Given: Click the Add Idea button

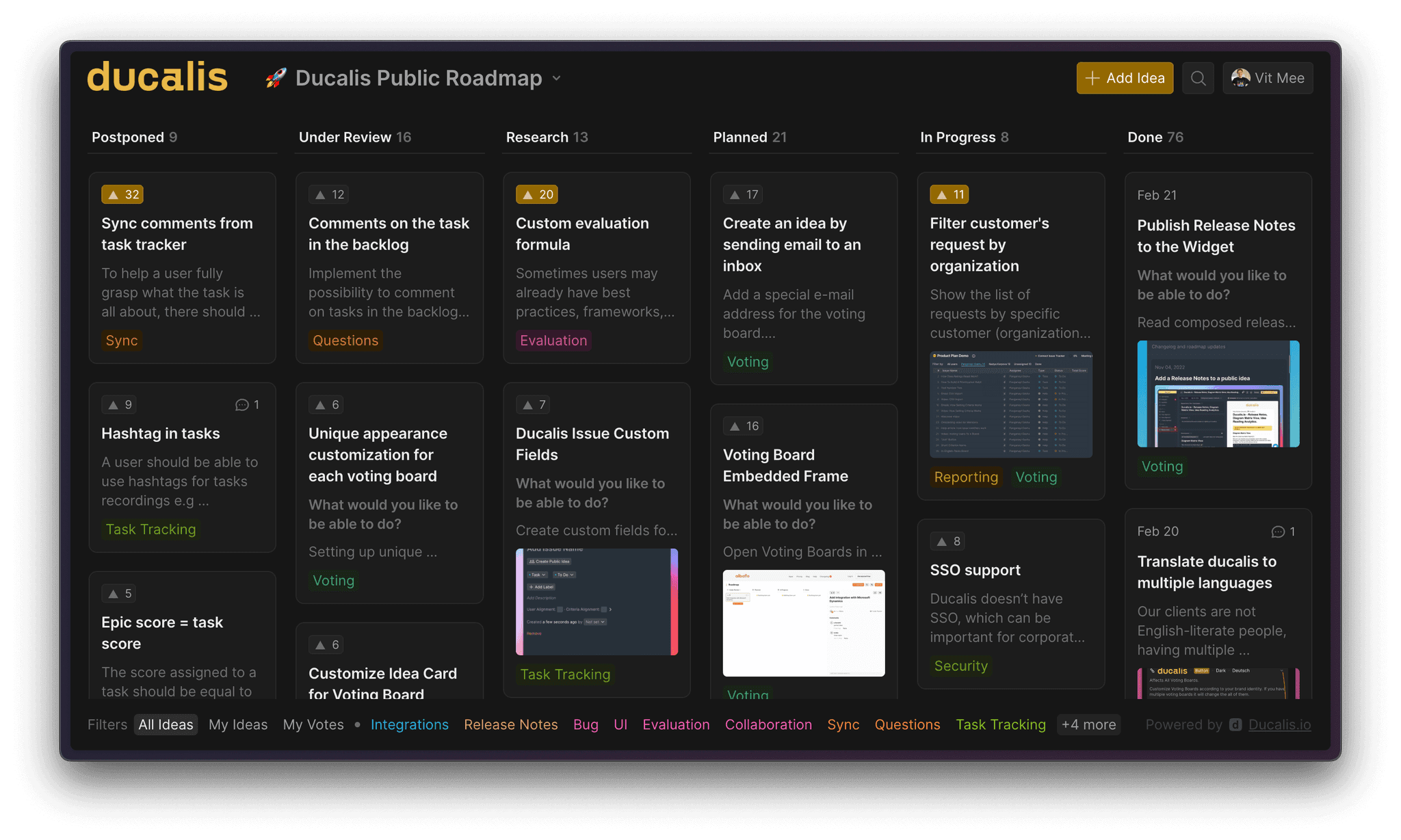Looking at the screenshot, I should pyautogui.click(x=1125, y=78).
